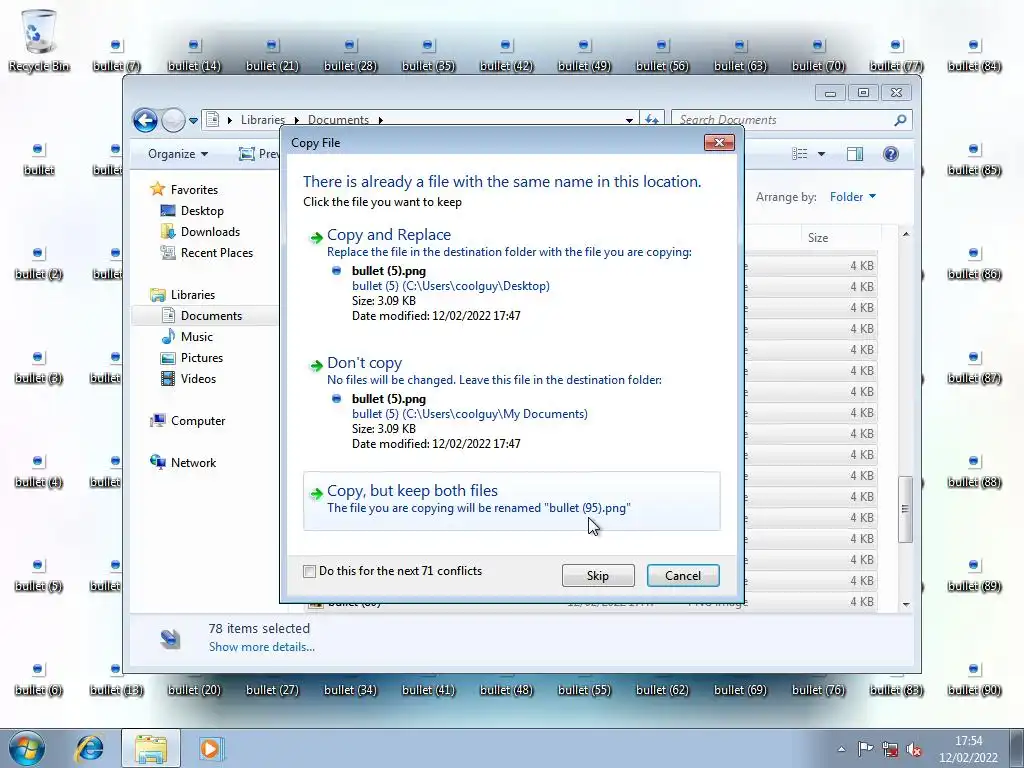Screen dimensions: 1024x768
Task: Select the bullet (35) desktop file
Action: [428, 55]
